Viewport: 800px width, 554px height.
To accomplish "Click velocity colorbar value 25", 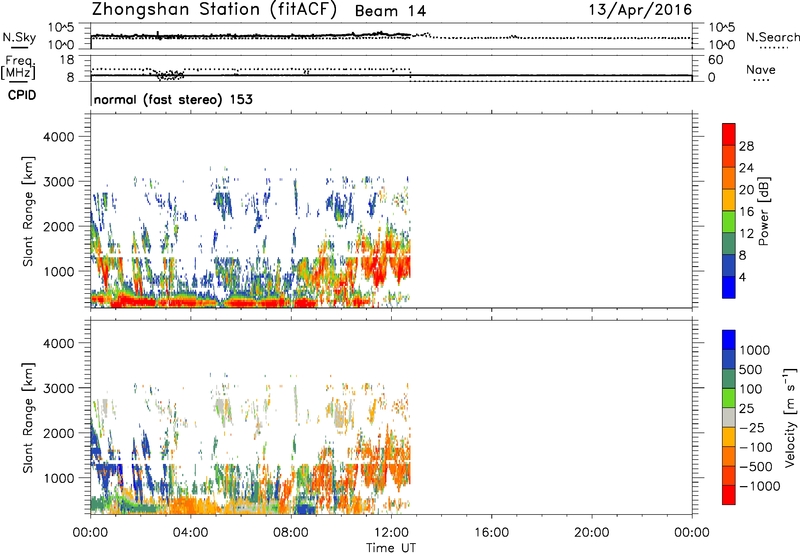I will [747, 409].
